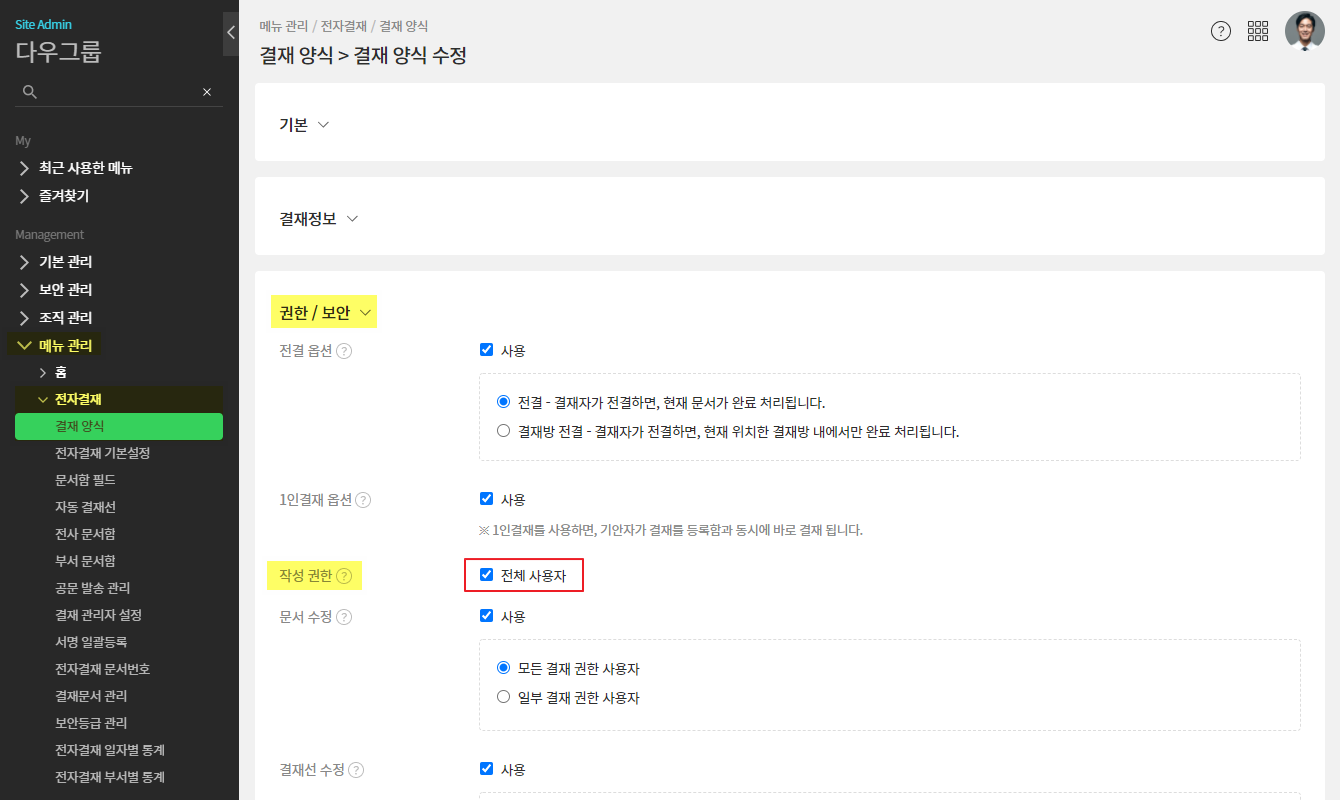Screen dimensions: 1340x800
Task: Click the help icon beside 1인결재 옵션
Action: 363,500
